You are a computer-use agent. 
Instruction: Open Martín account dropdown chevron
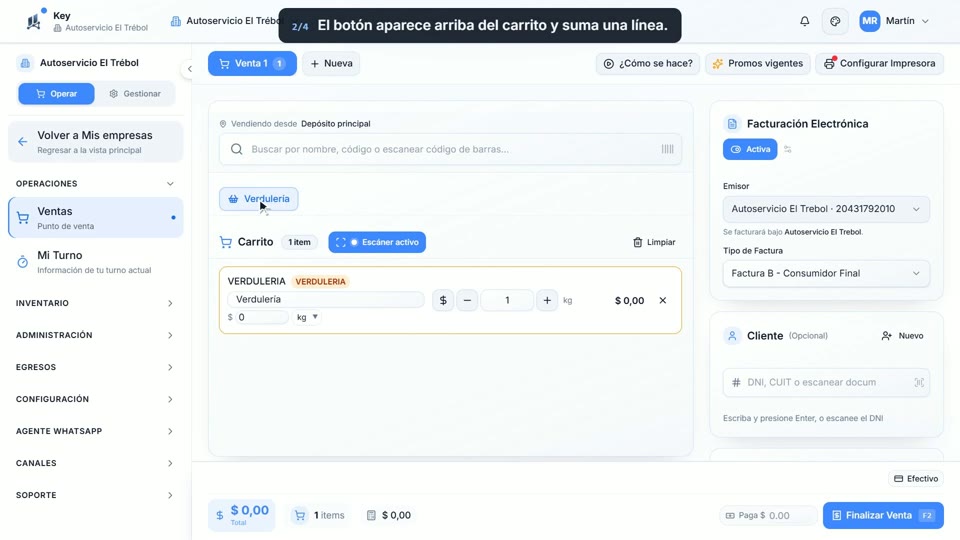coord(925,21)
